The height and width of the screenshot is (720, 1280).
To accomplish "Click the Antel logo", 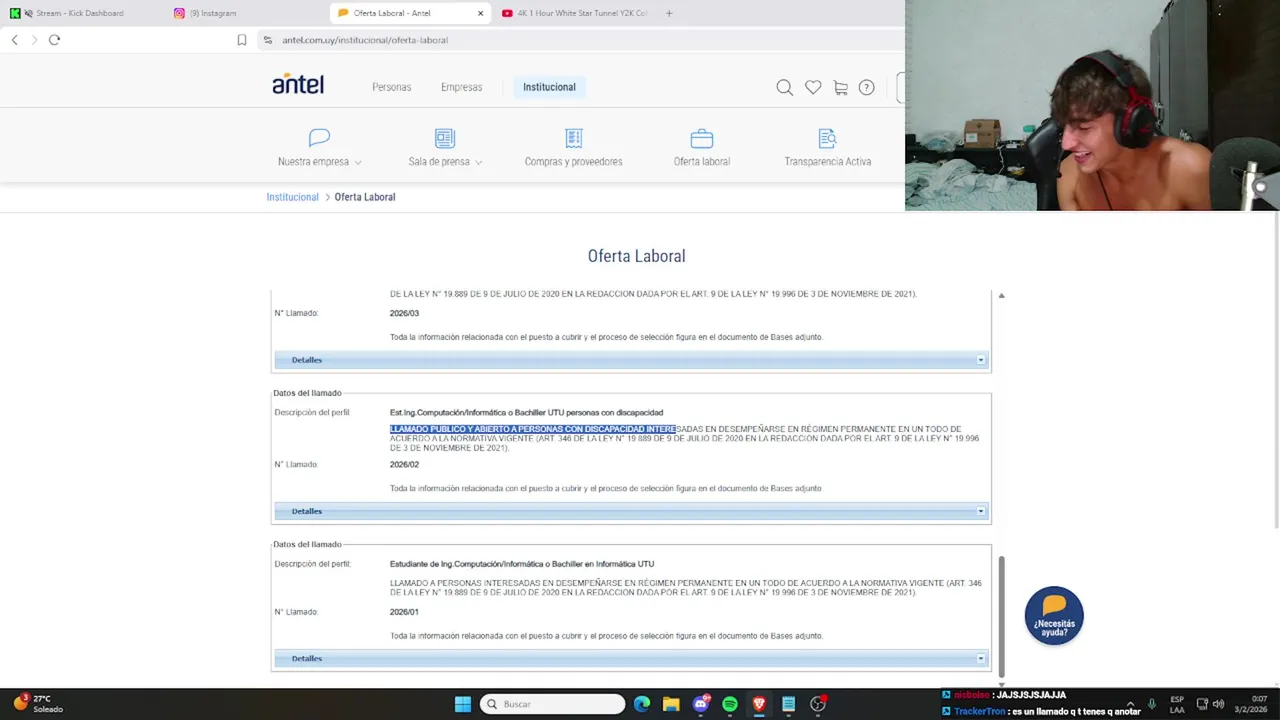I will 298,85.
